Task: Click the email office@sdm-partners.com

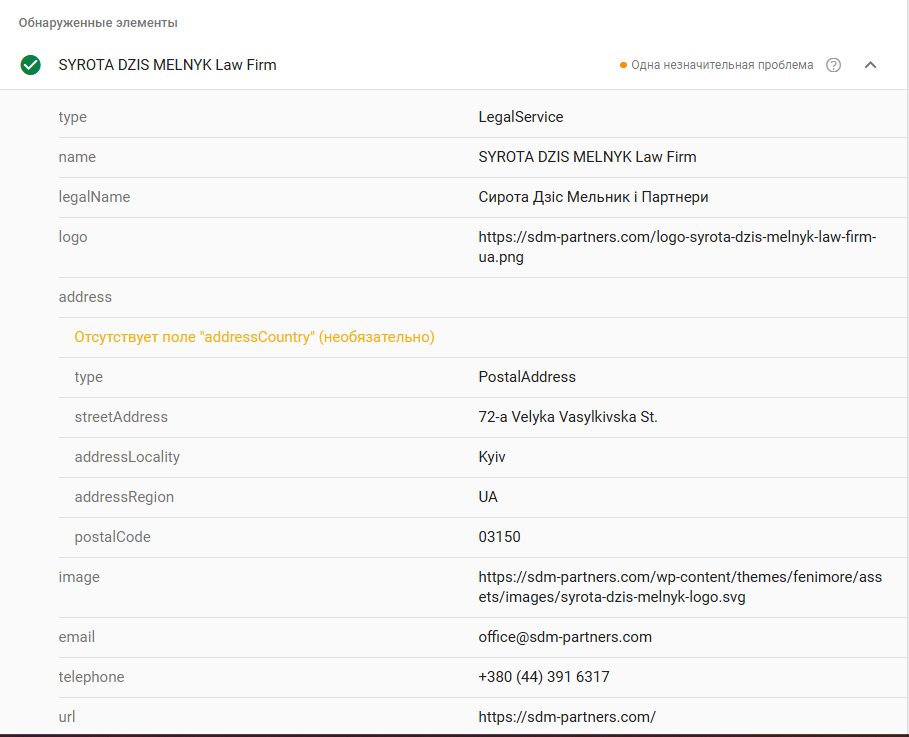Action: (x=565, y=637)
